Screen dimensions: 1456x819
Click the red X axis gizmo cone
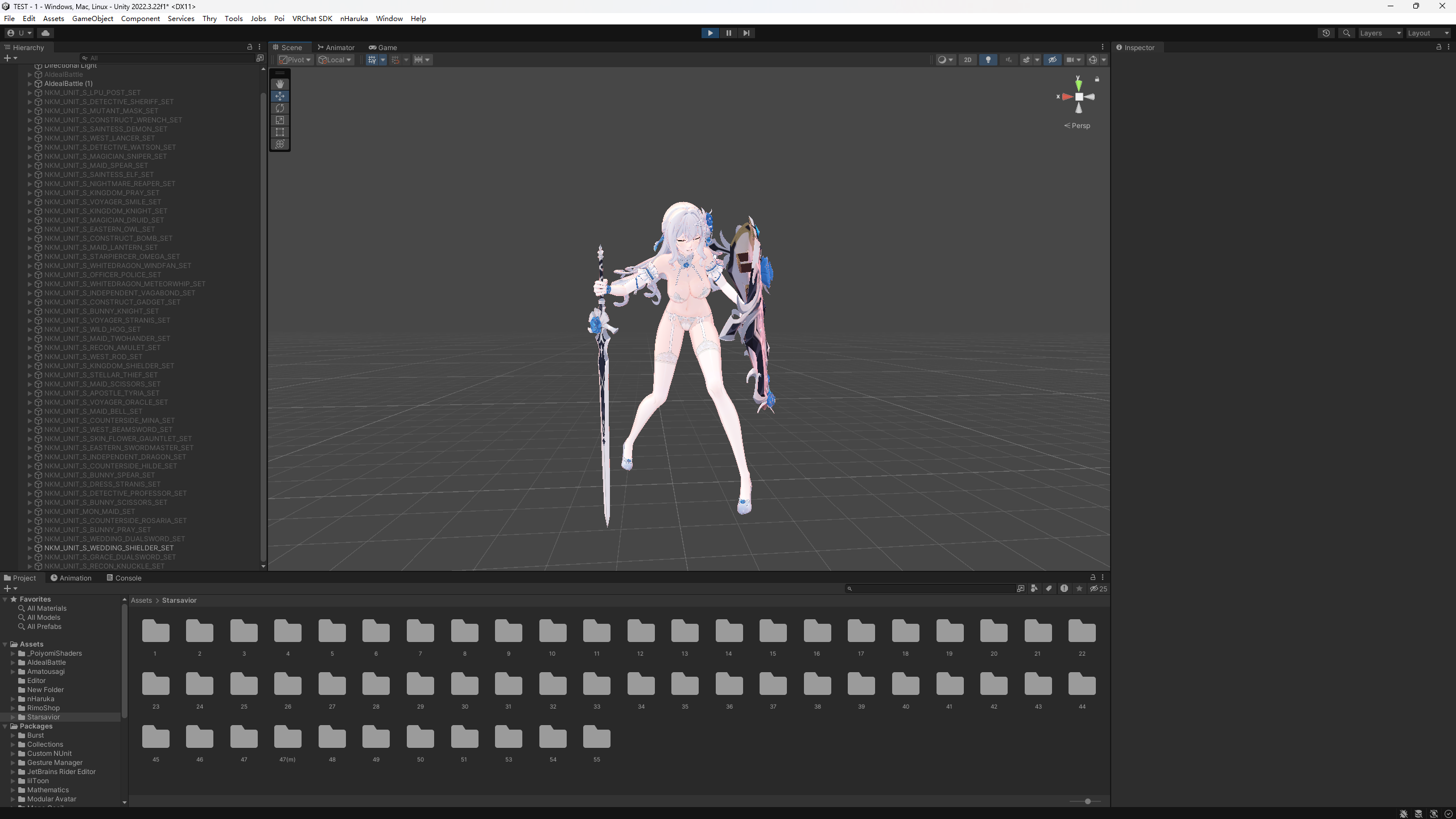(x=1067, y=97)
